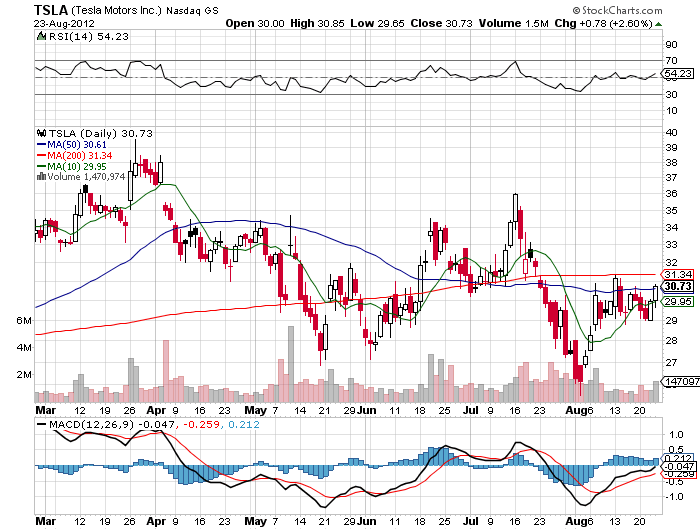Click the 2M label on the volume axis
Viewport: 700px width, 530px height.
click(x=24, y=374)
